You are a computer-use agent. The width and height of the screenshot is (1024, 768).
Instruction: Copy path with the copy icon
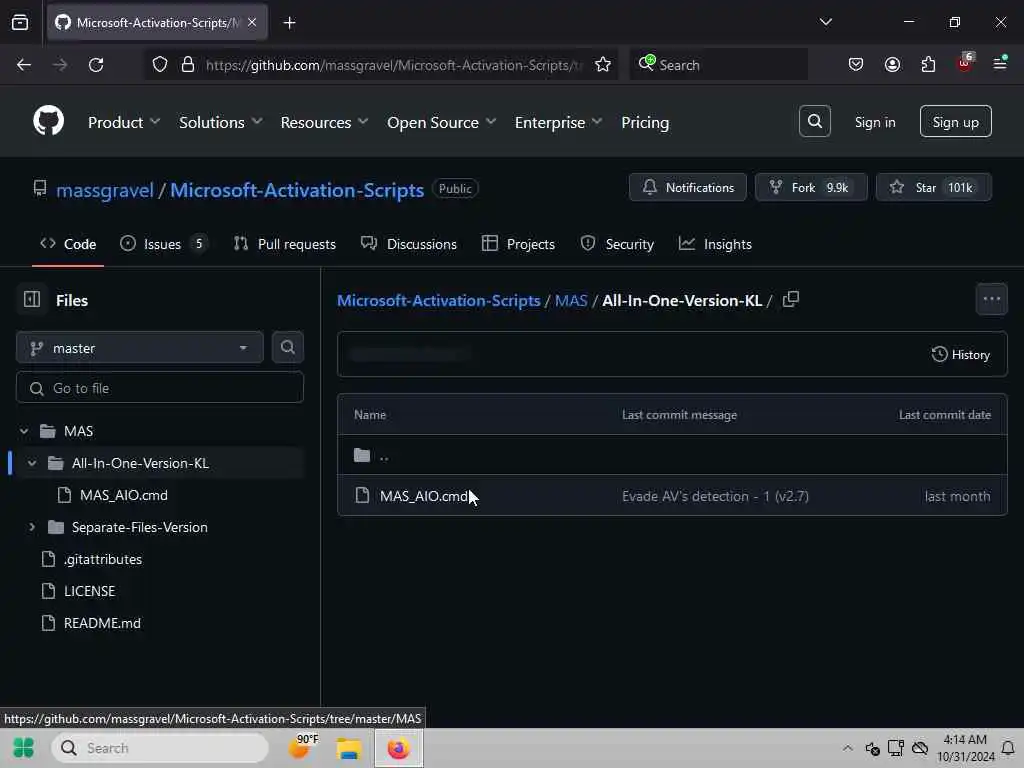point(790,300)
